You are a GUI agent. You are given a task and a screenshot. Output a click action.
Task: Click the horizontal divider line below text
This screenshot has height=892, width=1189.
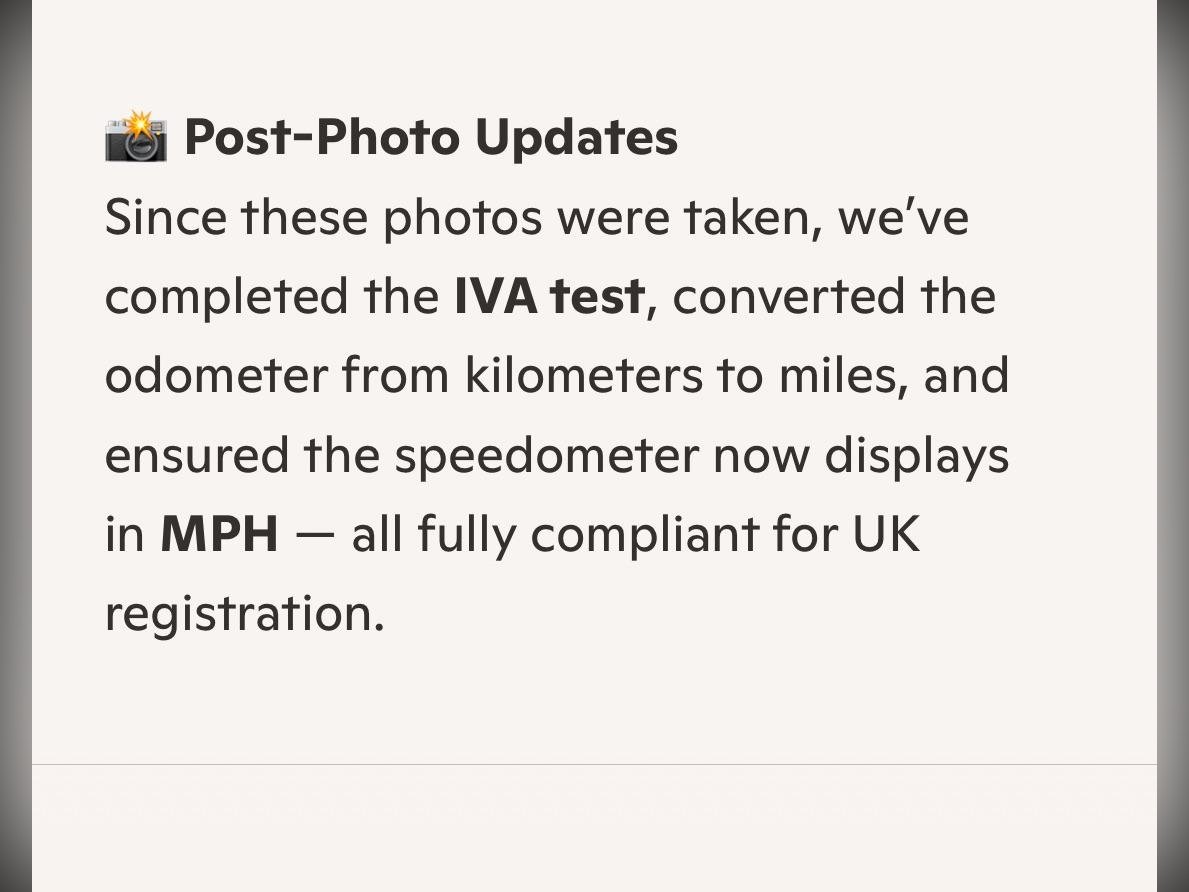(594, 765)
